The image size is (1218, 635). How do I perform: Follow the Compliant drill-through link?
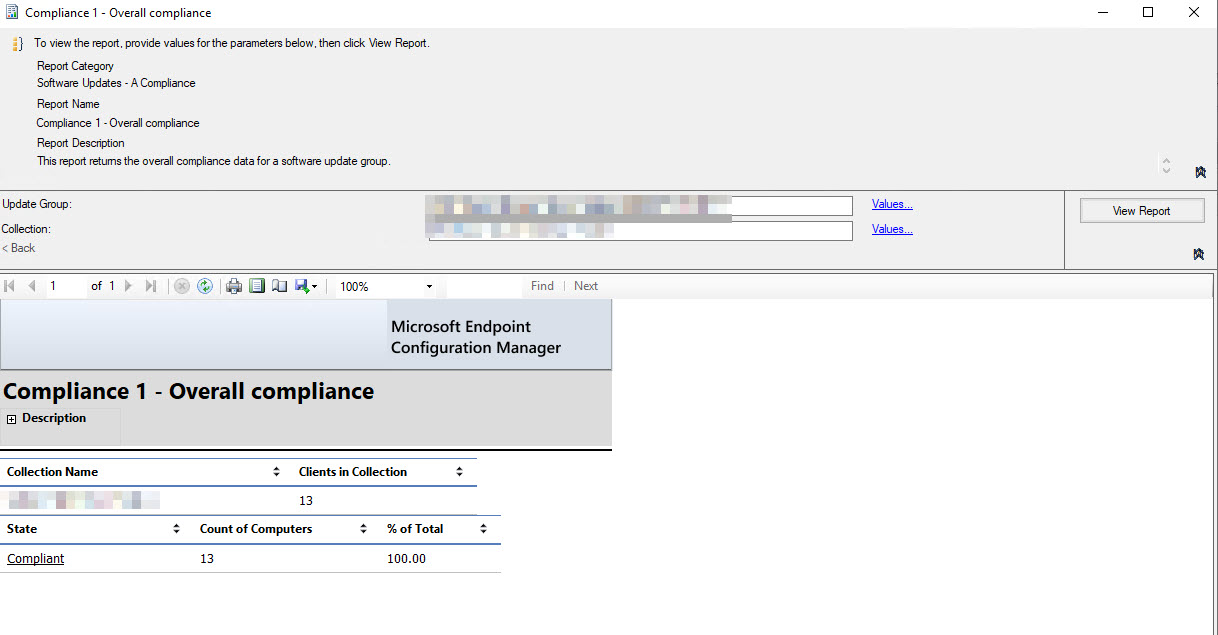[x=35, y=558]
